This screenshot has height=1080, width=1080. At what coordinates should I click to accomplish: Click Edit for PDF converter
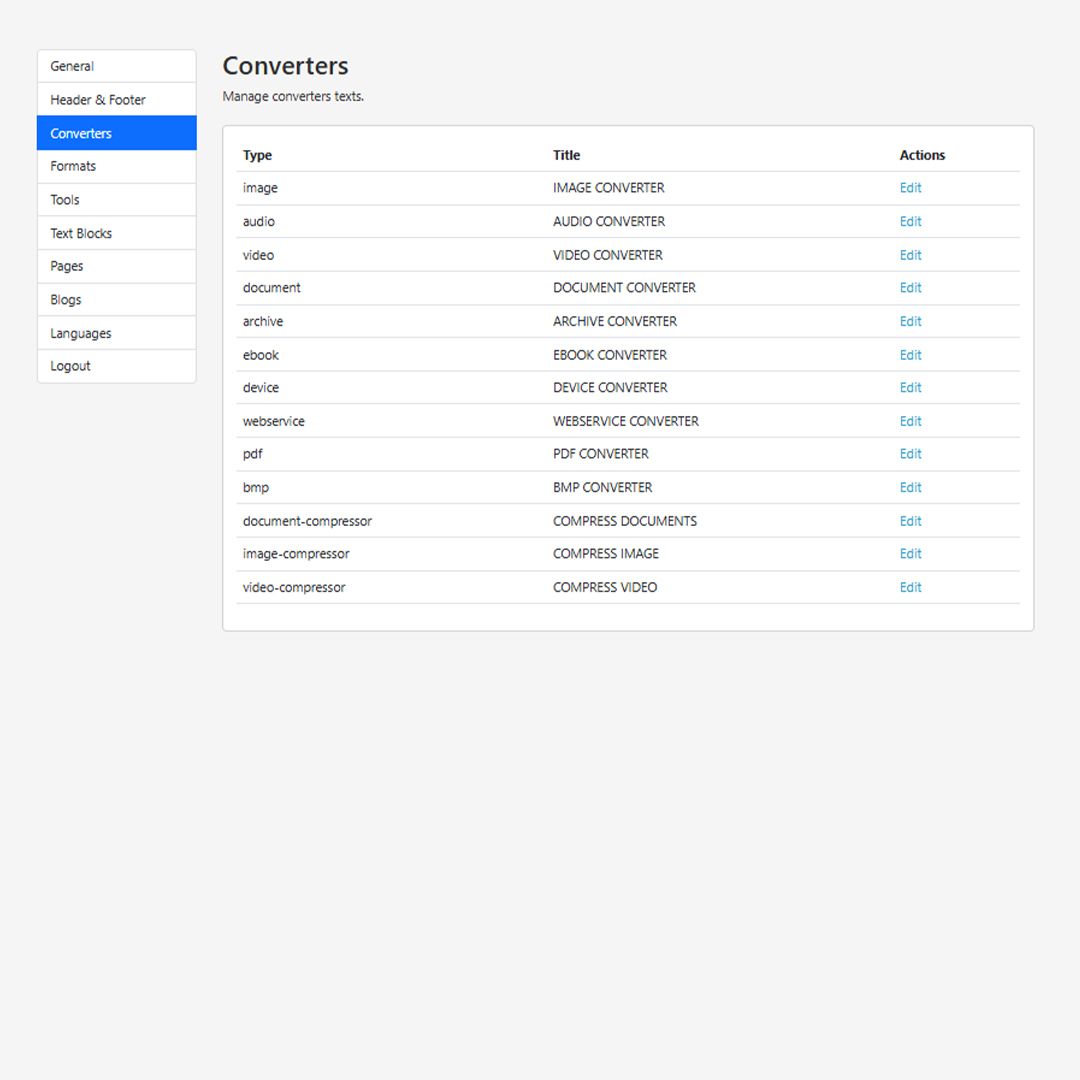coord(910,454)
